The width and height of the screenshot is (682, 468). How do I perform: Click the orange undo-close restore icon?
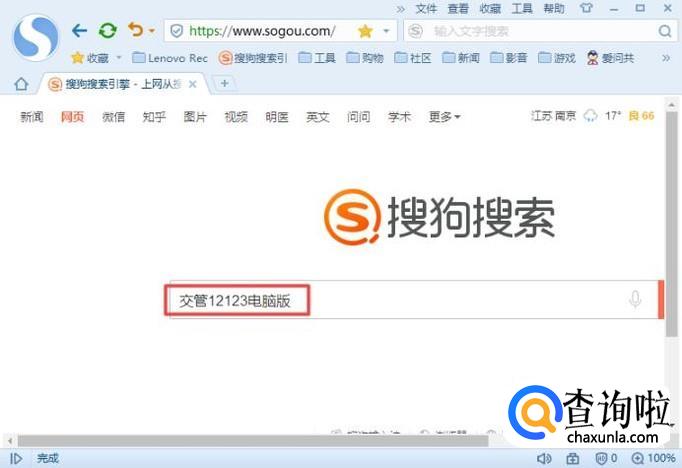tap(136, 30)
